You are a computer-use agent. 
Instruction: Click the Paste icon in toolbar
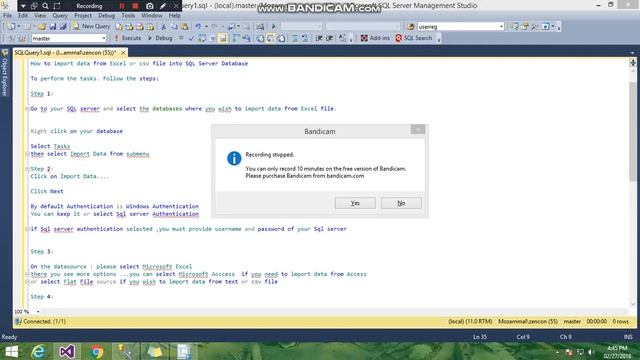pos(184,27)
